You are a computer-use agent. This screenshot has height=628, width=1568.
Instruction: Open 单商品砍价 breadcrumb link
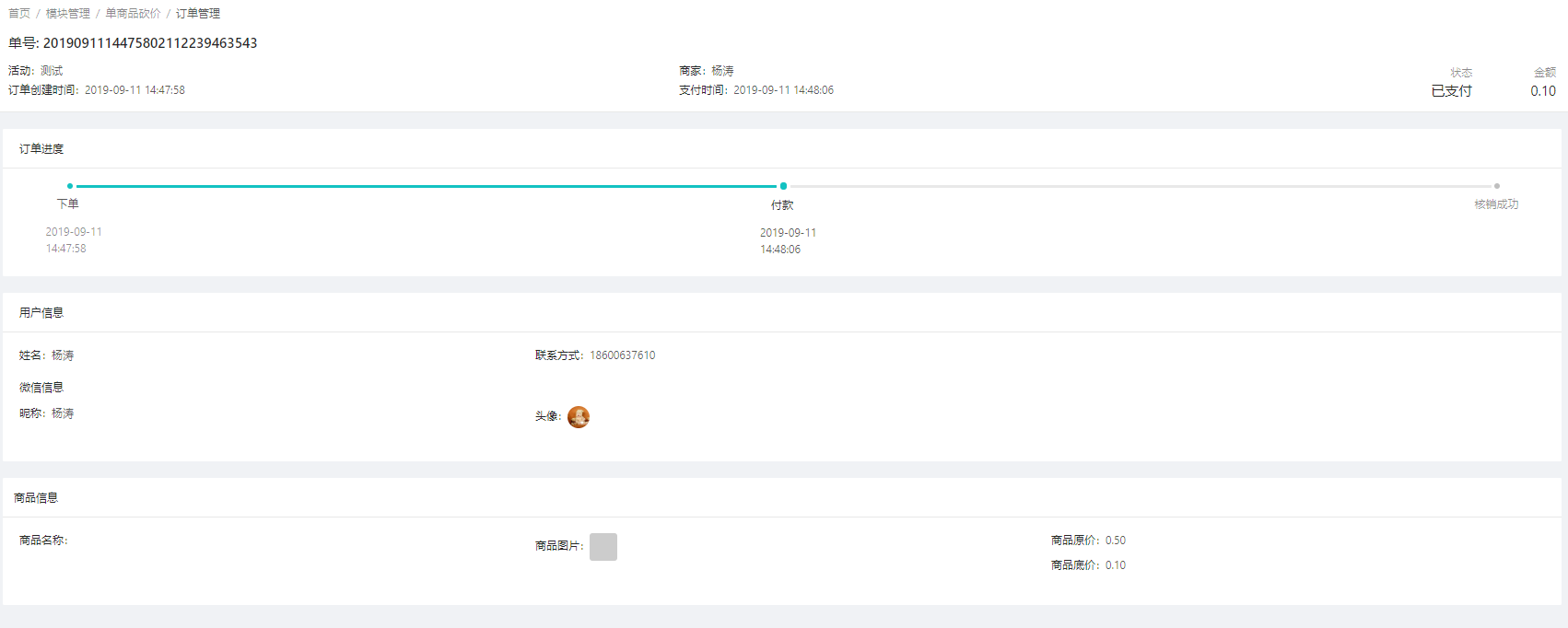[133, 14]
